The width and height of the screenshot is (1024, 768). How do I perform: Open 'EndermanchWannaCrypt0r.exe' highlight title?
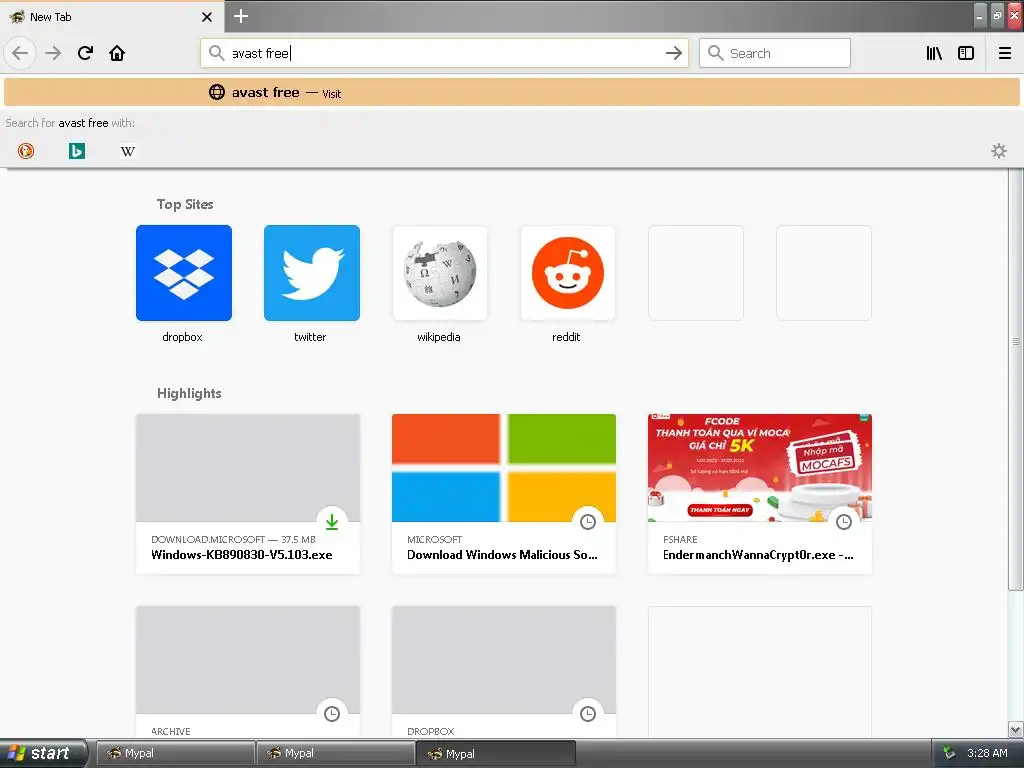[758, 555]
